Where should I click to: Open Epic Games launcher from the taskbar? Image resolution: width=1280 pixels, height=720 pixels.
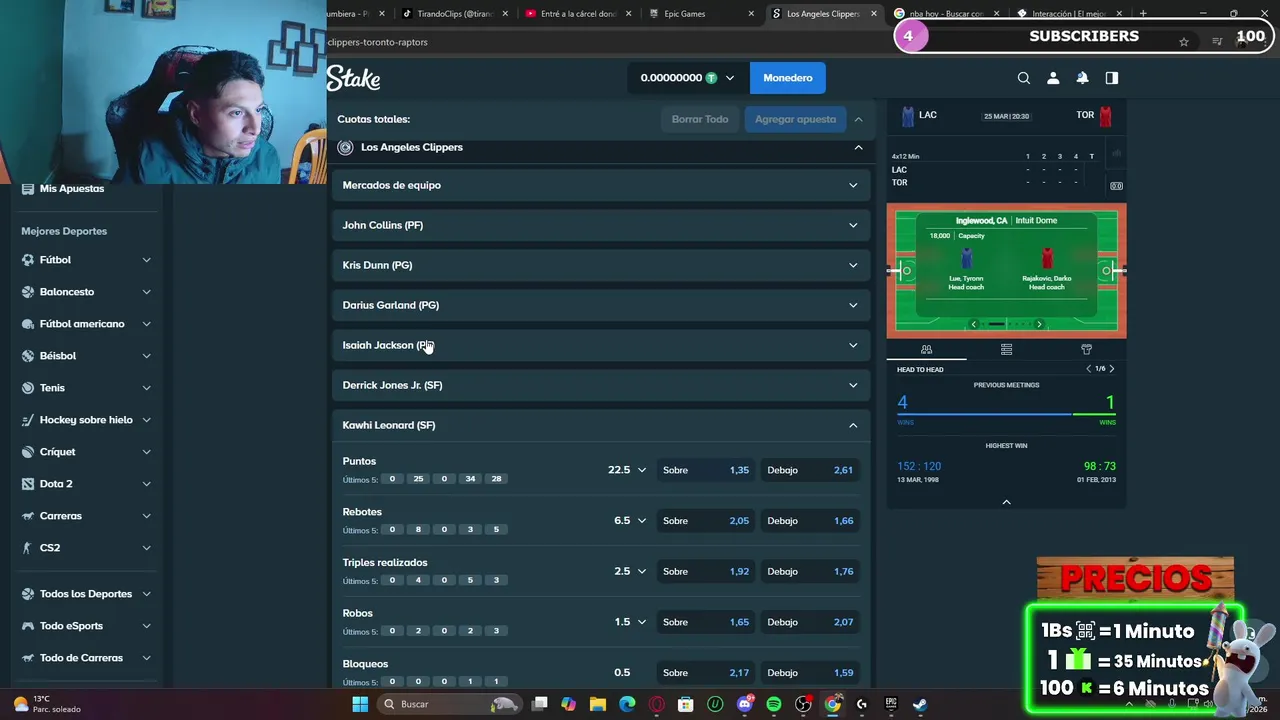[x=891, y=704]
